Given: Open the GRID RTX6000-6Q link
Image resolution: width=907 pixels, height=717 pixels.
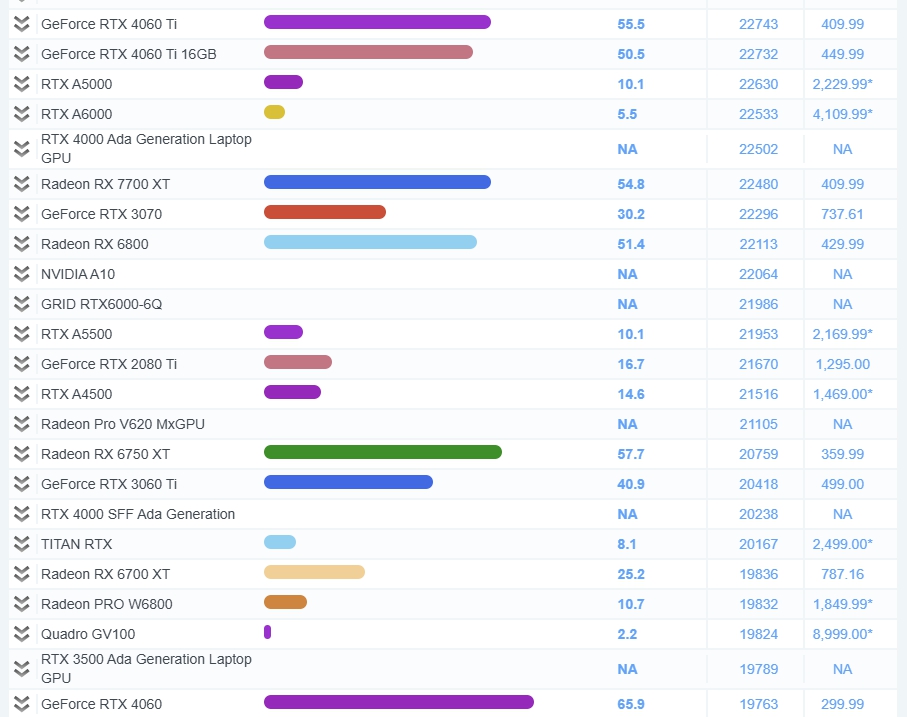Looking at the screenshot, I should 101,305.
